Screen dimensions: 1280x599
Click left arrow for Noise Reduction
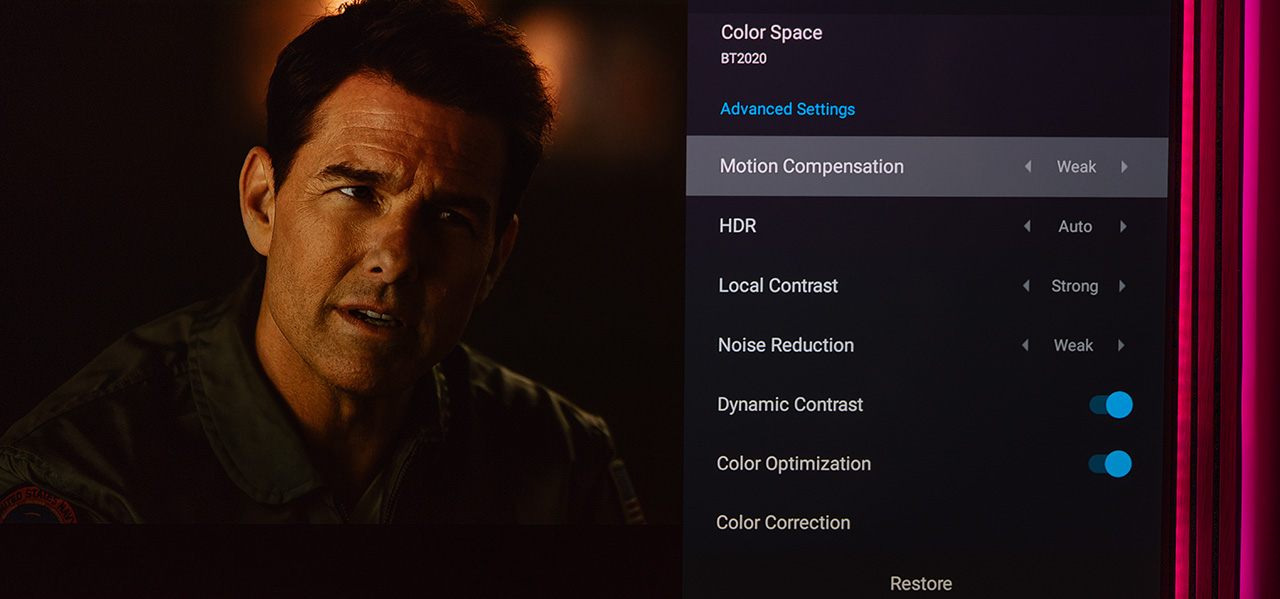click(x=1025, y=345)
